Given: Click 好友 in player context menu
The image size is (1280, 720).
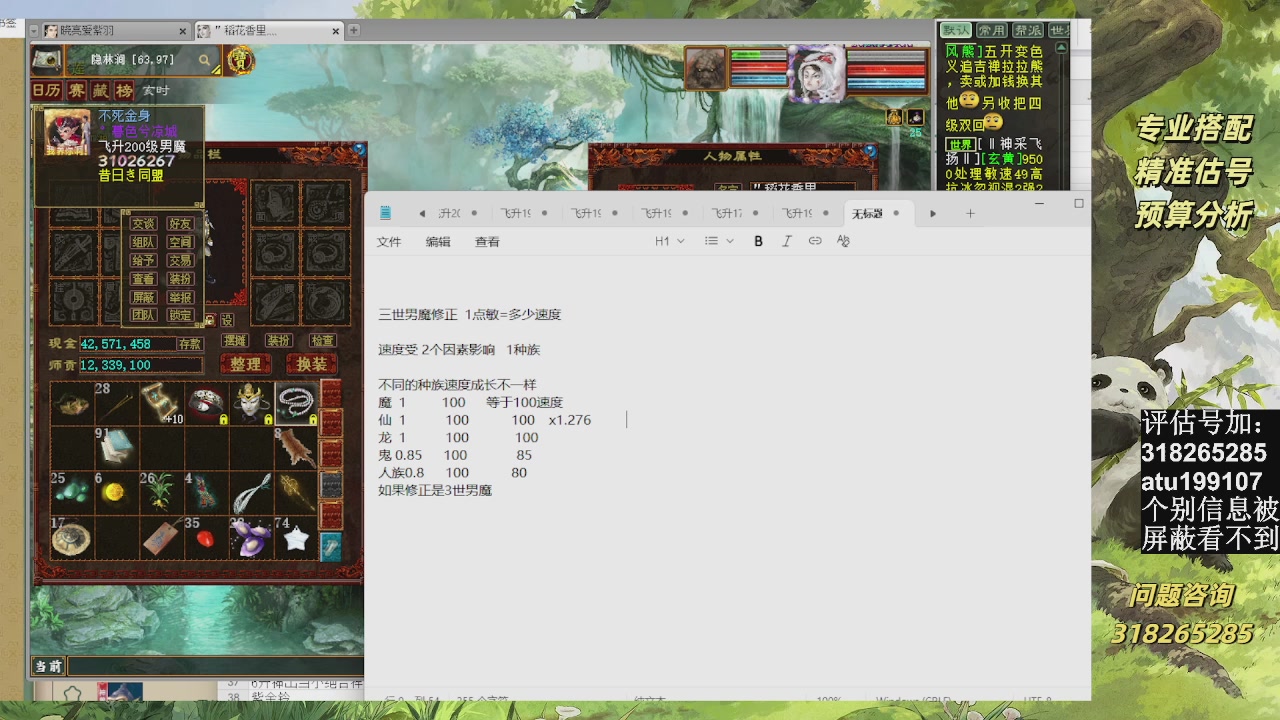Looking at the screenshot, I should coord(180,224).
